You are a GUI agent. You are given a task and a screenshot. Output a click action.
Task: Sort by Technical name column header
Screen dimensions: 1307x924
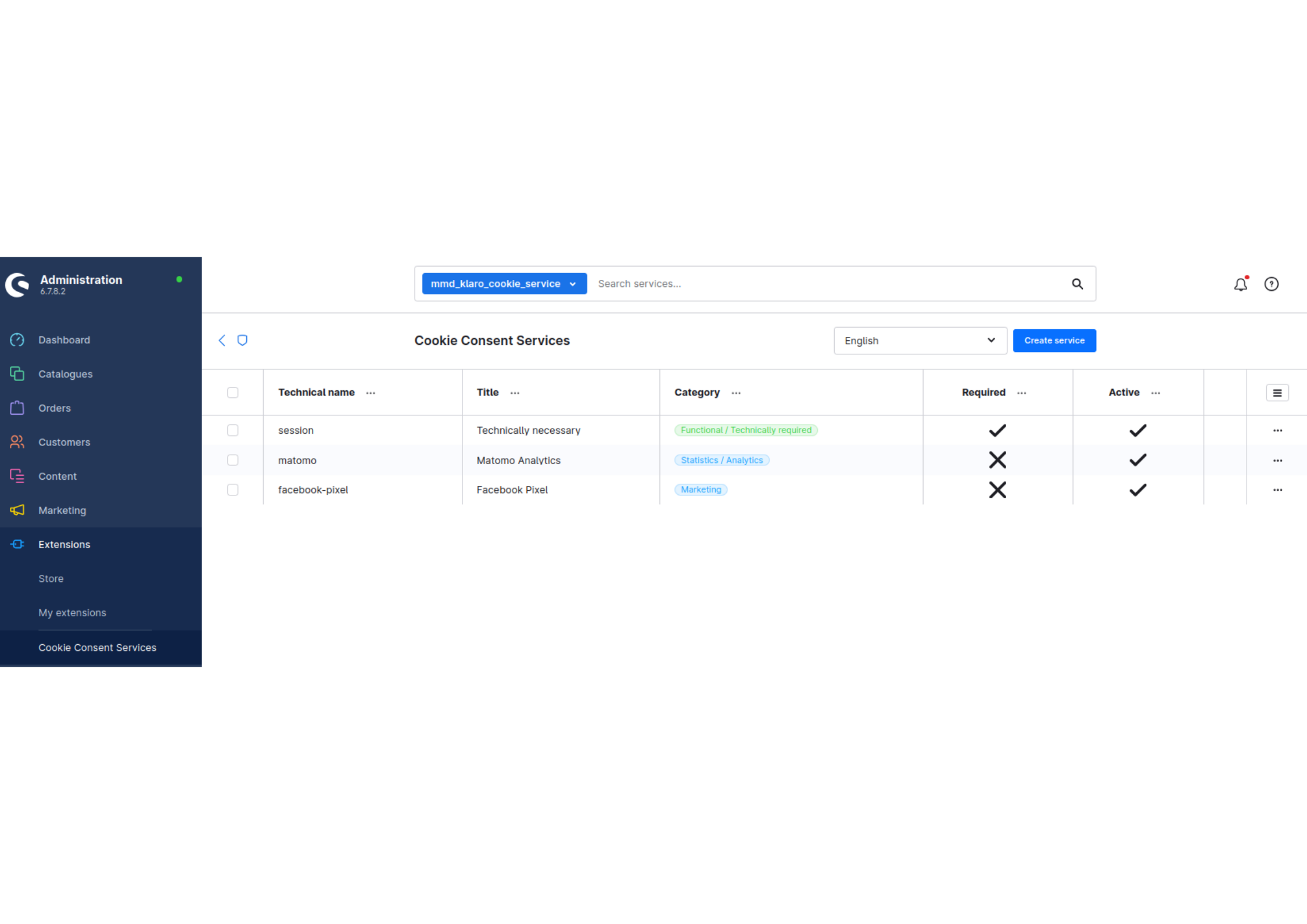[316, 393]
